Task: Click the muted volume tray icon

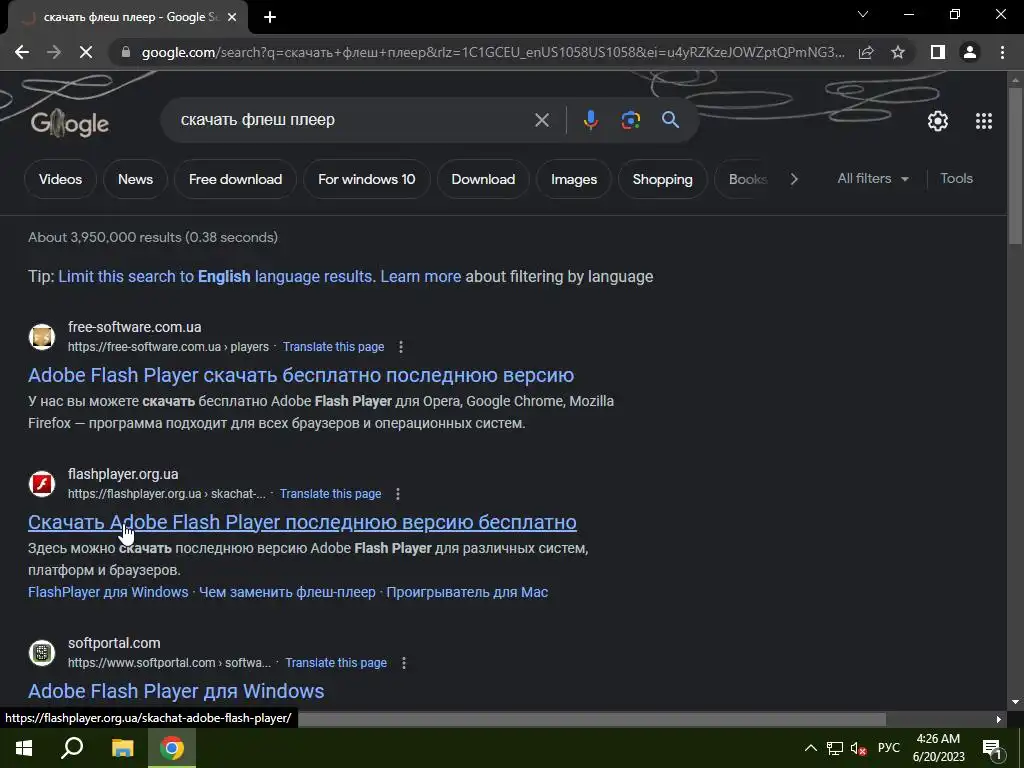Action: (858, 748)
